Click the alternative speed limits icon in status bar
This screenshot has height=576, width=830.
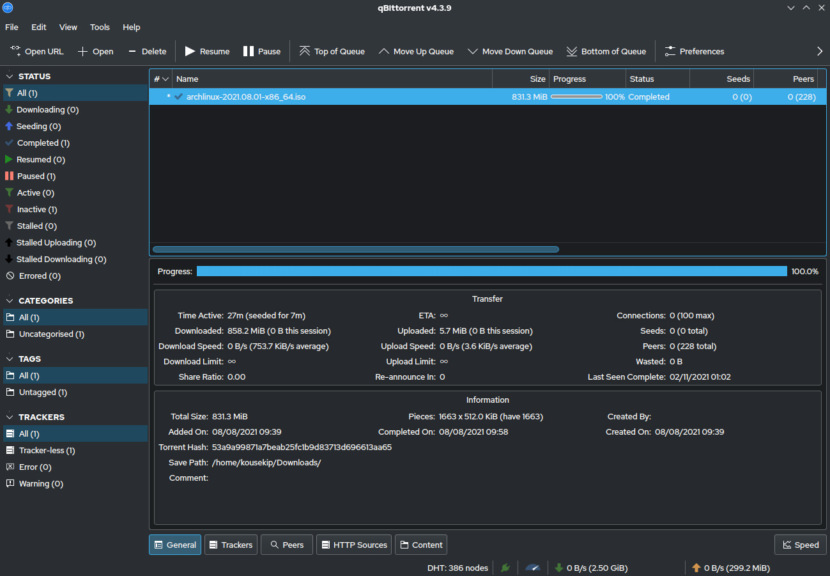tap(532, 567)
